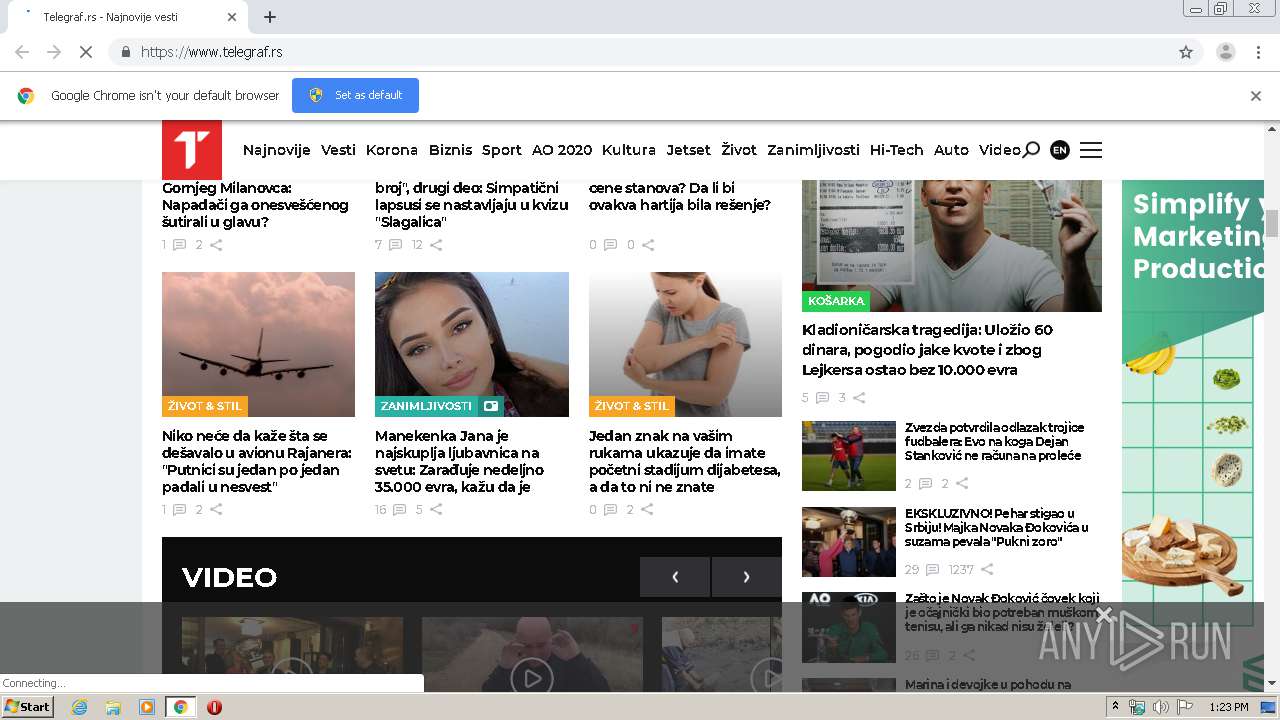1280x720 pixels.
Task: Click the page vertical scrollbar thumb
Action: [x=1272, y=224]
